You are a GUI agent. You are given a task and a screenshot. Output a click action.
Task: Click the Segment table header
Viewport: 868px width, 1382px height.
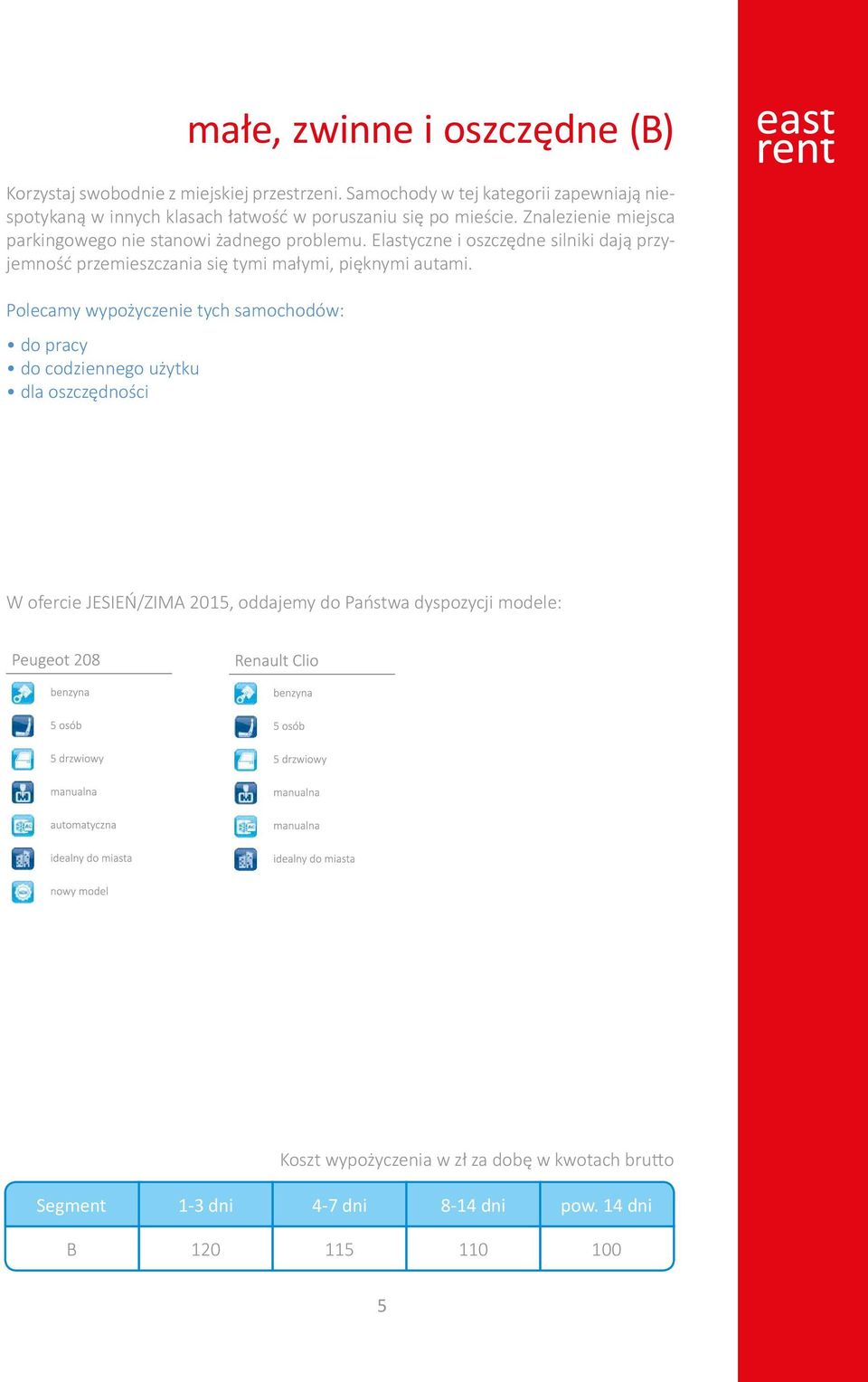[x=71, y=1206]
